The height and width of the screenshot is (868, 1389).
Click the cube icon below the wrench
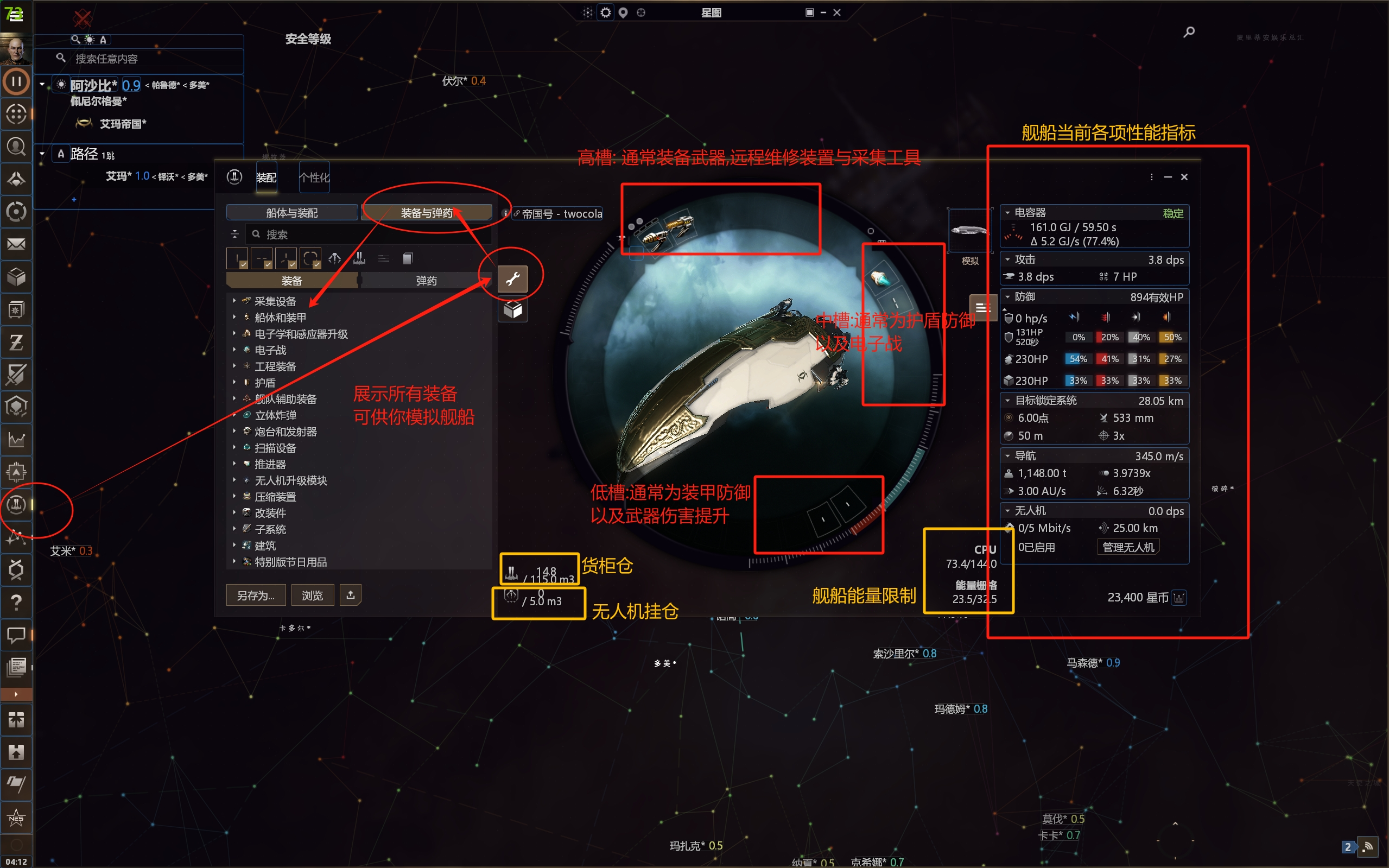tap(512, 310)
